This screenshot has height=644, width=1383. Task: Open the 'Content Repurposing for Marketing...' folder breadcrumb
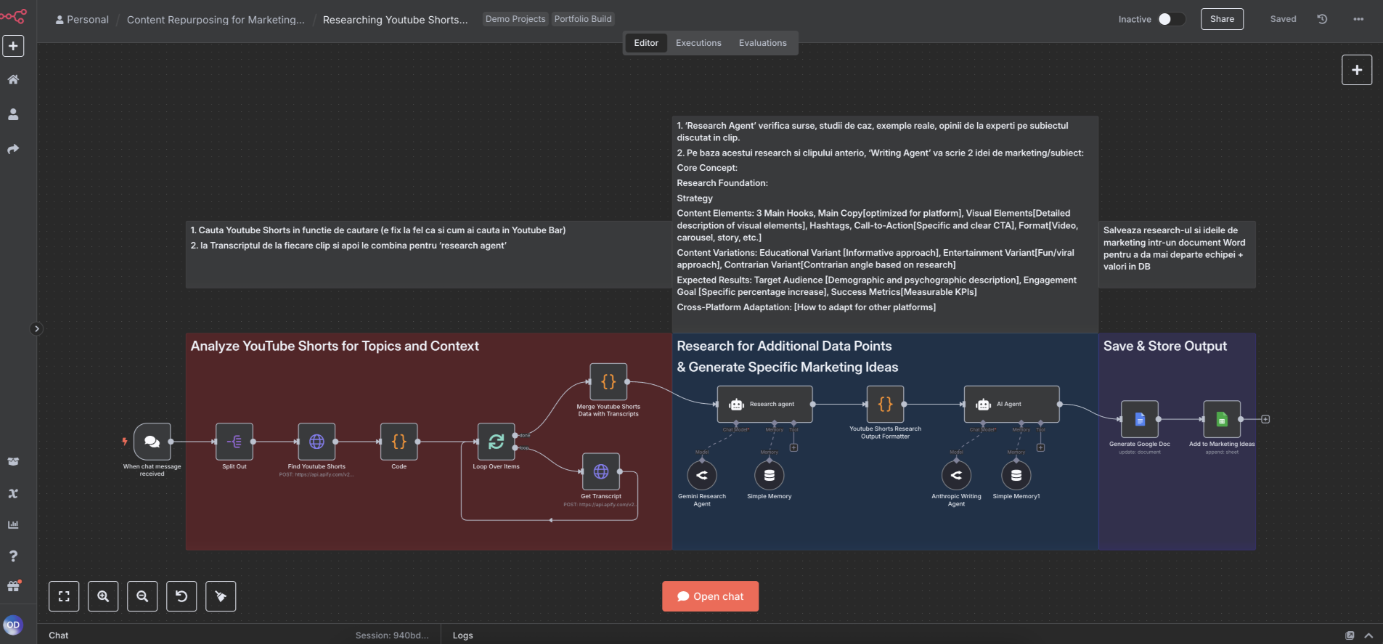tap(216, 19)
